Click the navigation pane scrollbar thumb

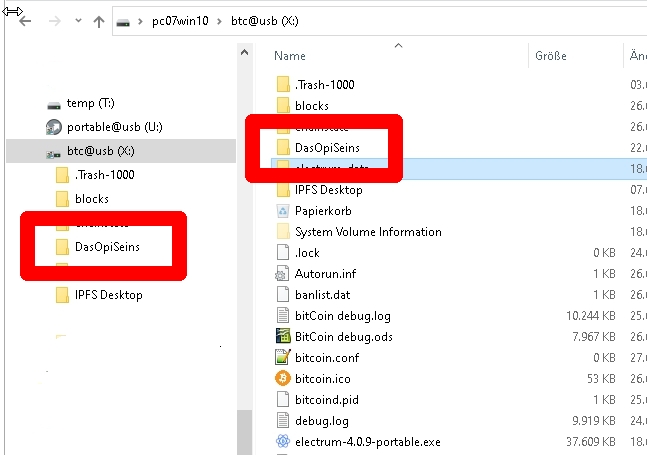point(244,432)
